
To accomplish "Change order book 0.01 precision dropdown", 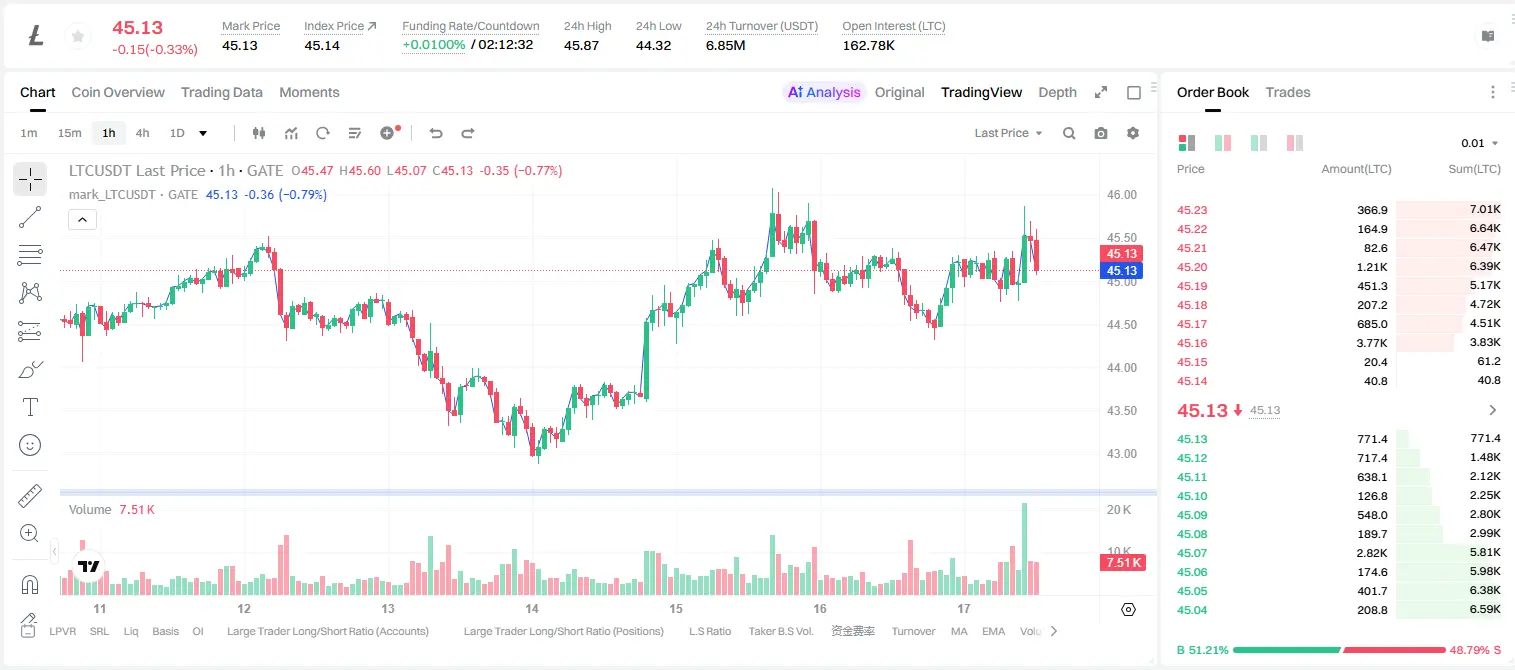I will [1479, 143].
